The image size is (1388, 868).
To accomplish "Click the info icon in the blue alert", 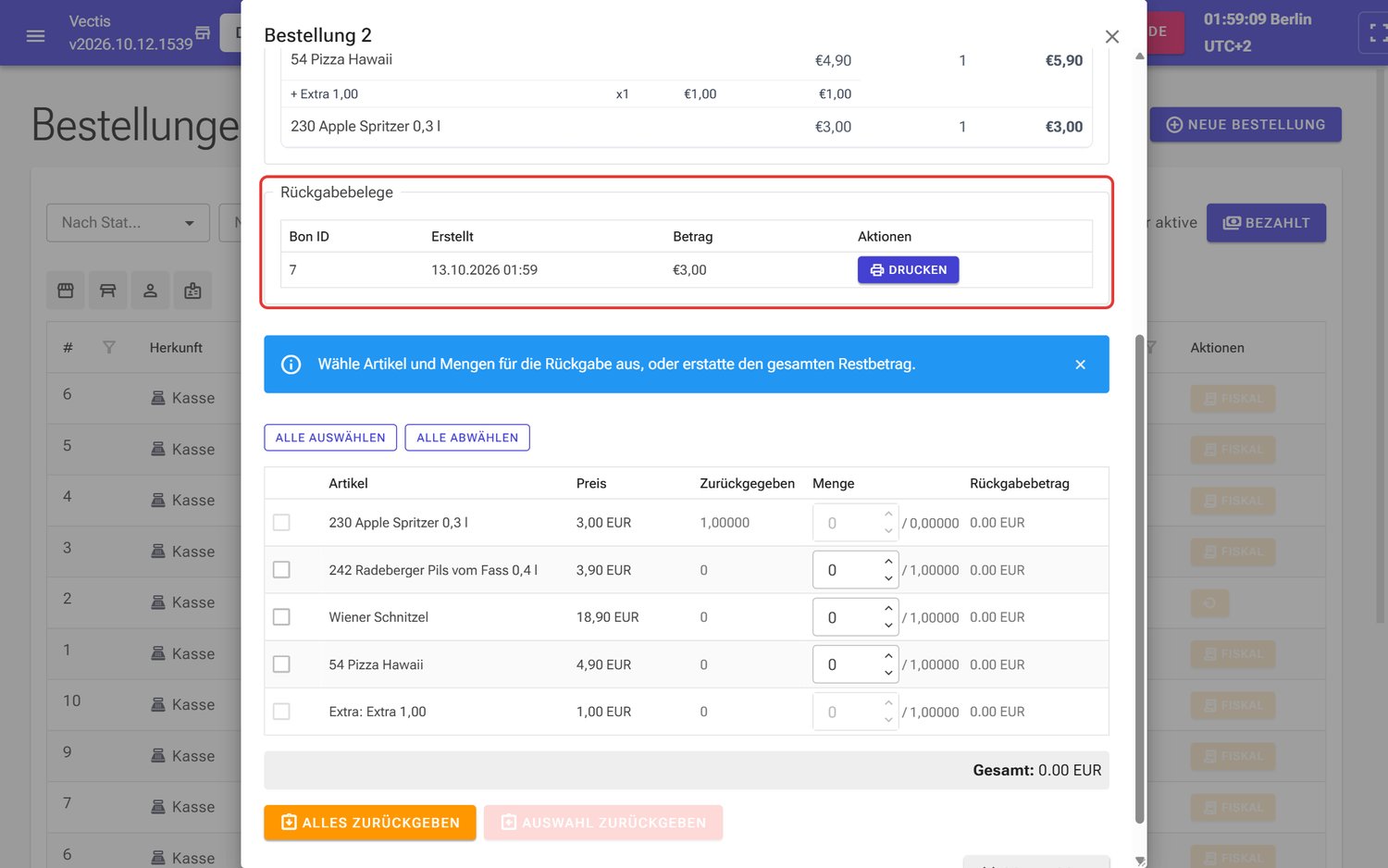I will [291, 365].
